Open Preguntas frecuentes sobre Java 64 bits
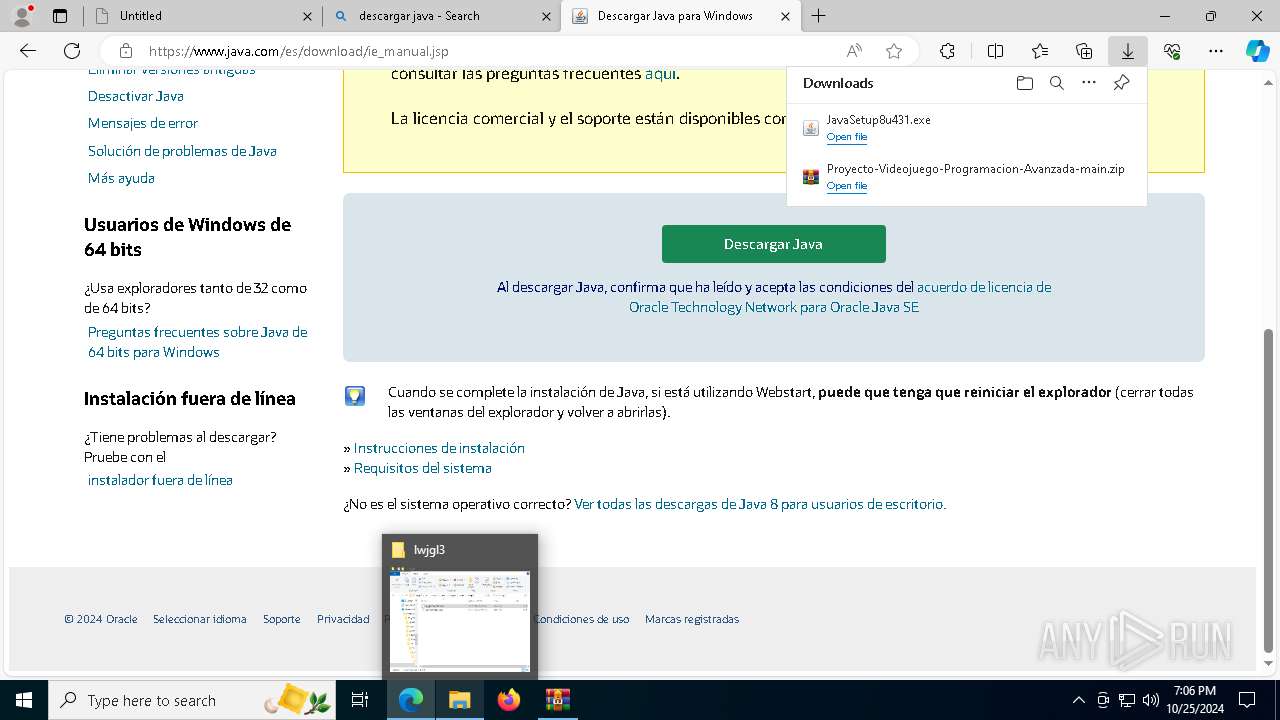Screen dimensions: 1280x720 pos(197,342)
